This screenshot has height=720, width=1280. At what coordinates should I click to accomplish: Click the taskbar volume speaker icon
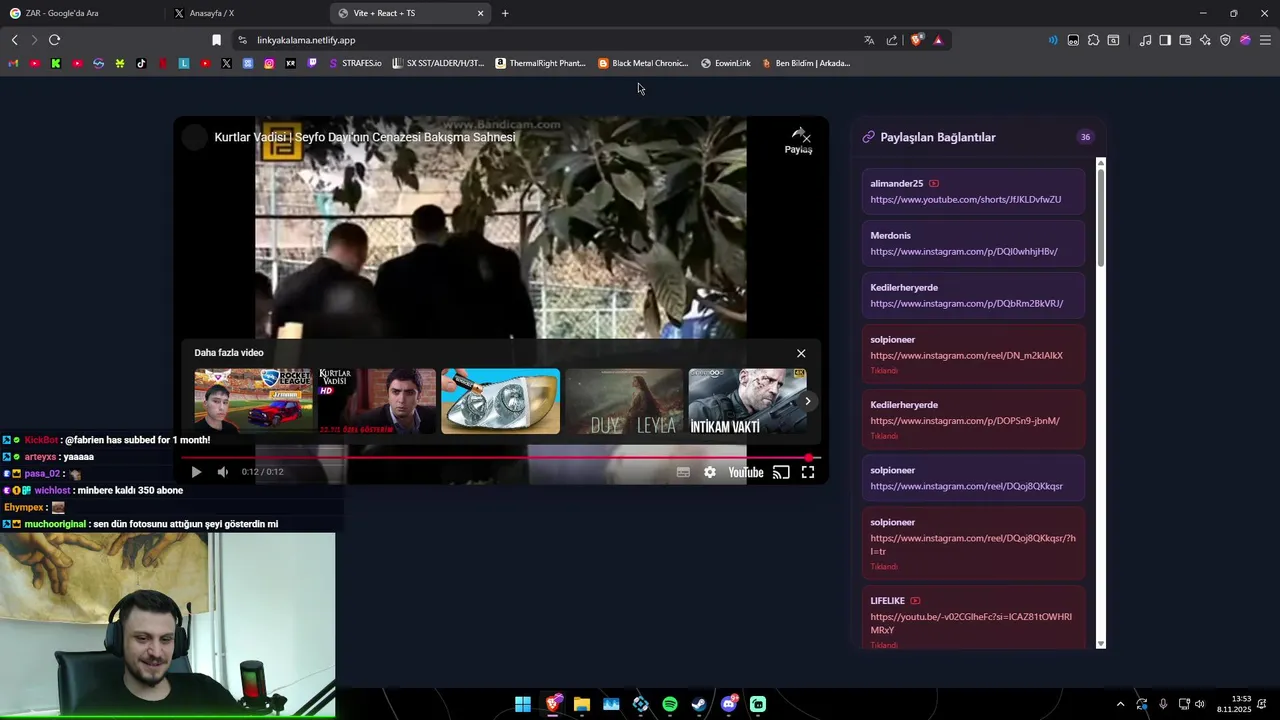(1200, 704)
